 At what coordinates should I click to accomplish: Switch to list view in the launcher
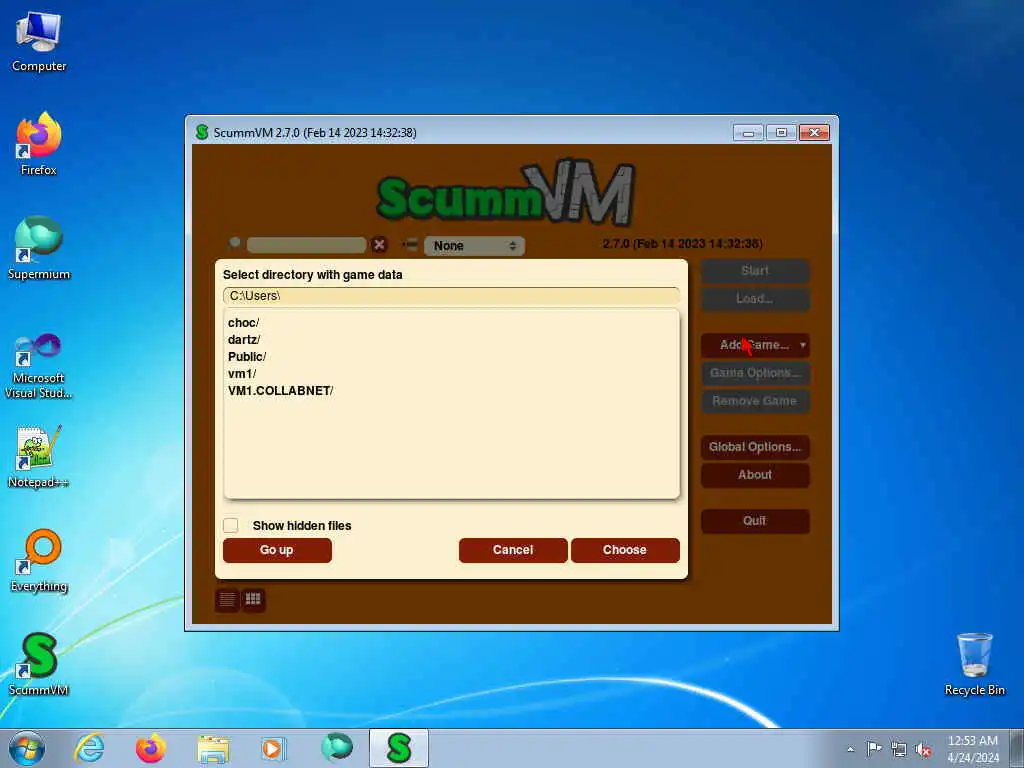click(227, 600)
